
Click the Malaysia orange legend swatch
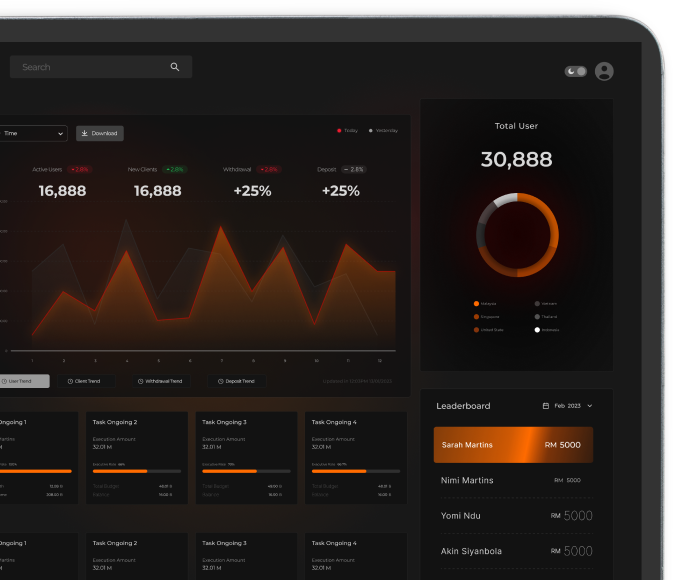point(476,303)
